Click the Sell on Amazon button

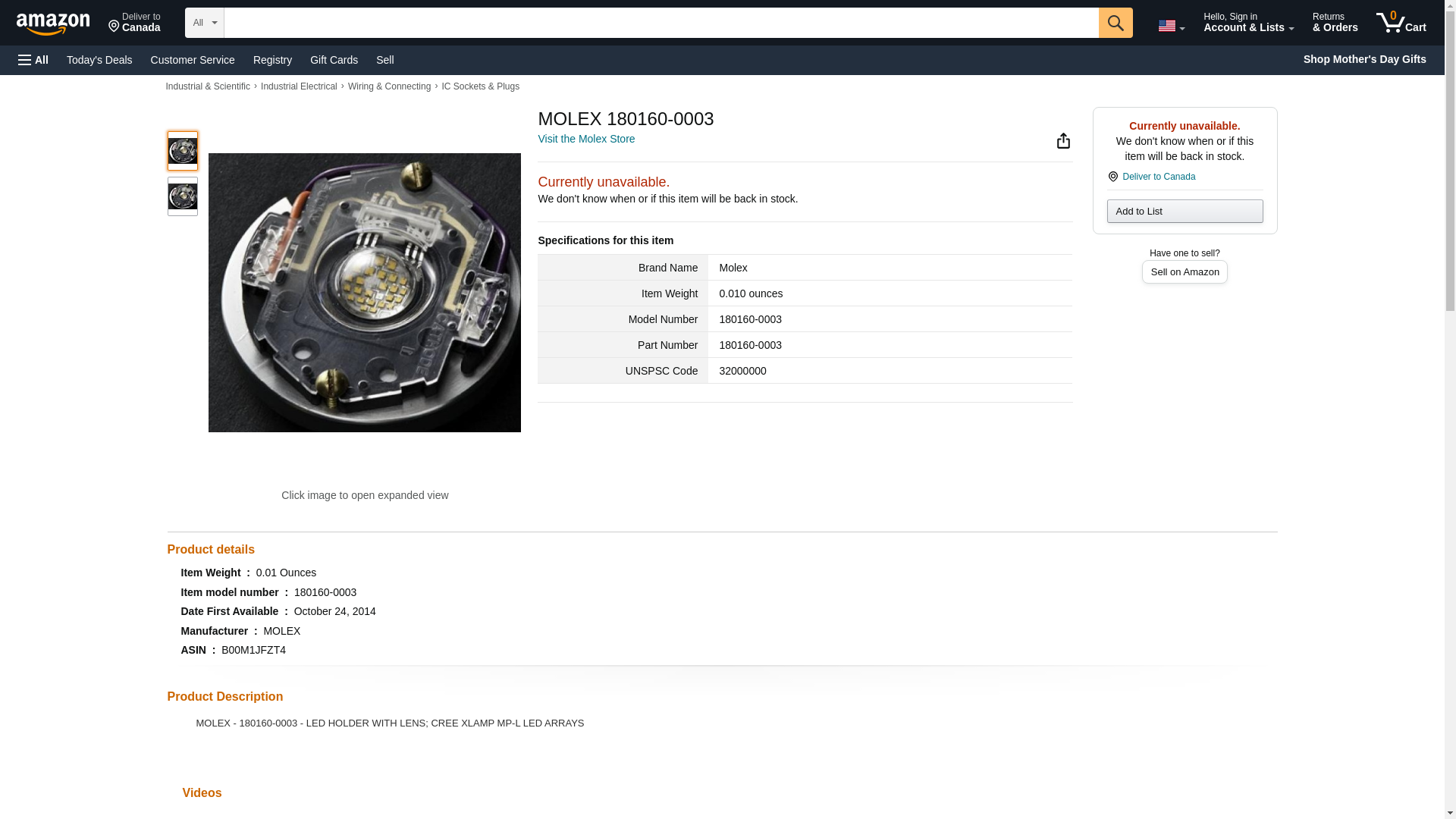(1184, 271)
